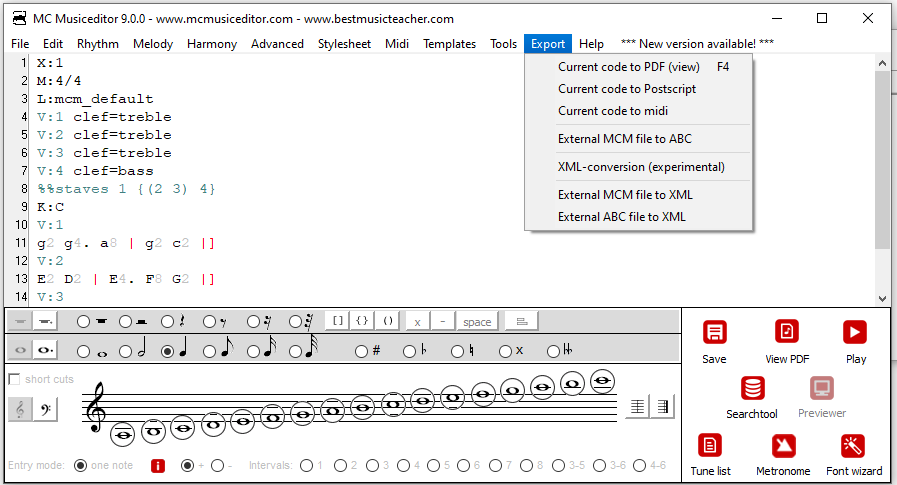Choose External MCM file to ABC
This screenshot has width=897, height=485.
638,139
